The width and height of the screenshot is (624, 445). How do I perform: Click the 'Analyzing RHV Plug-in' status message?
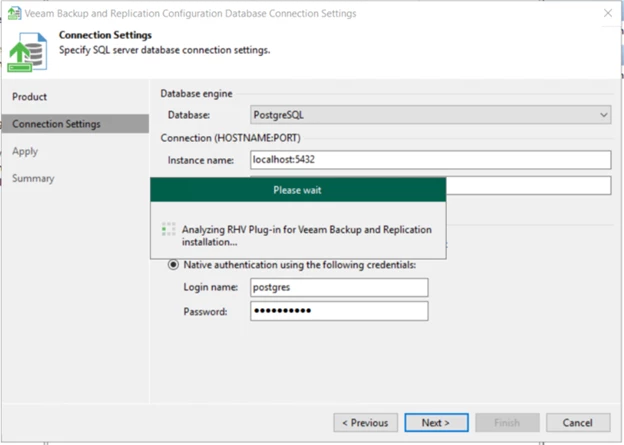click(307, 236)
